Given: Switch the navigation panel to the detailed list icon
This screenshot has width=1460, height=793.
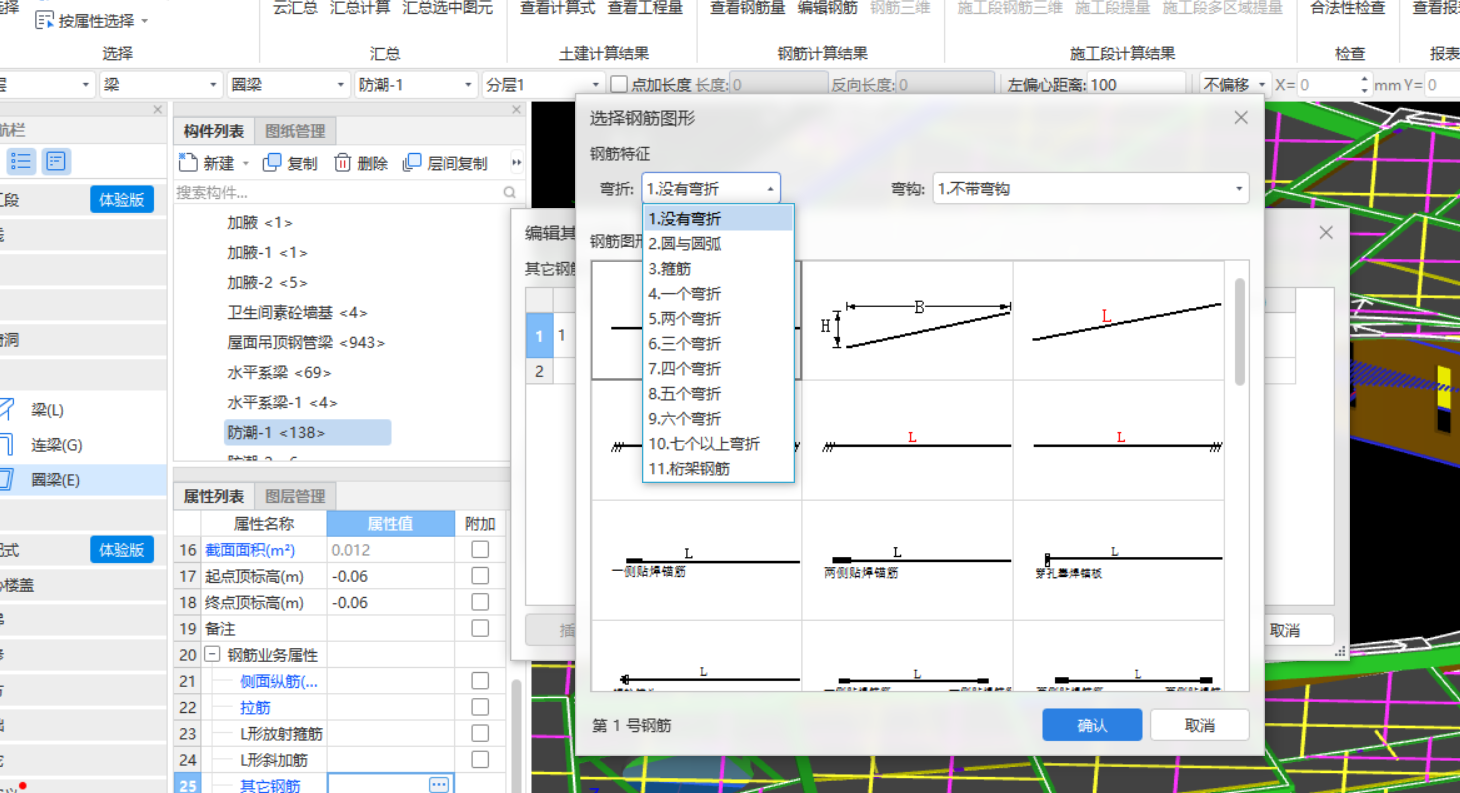Looking at the screenshot, I should (55, 161).
